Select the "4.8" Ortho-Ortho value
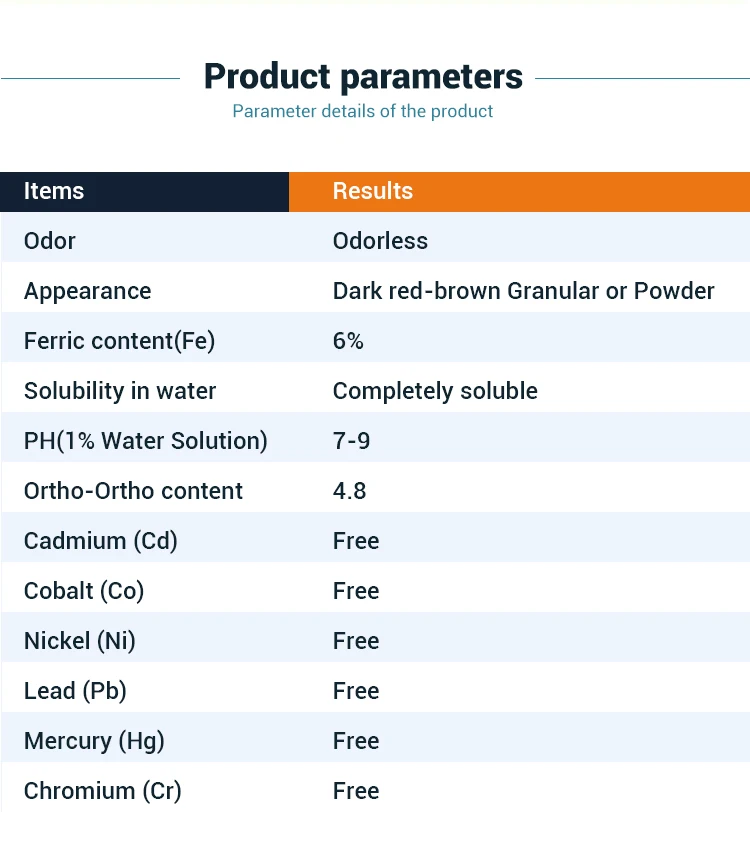Screen dimensions: 750x843 point(349,491)
